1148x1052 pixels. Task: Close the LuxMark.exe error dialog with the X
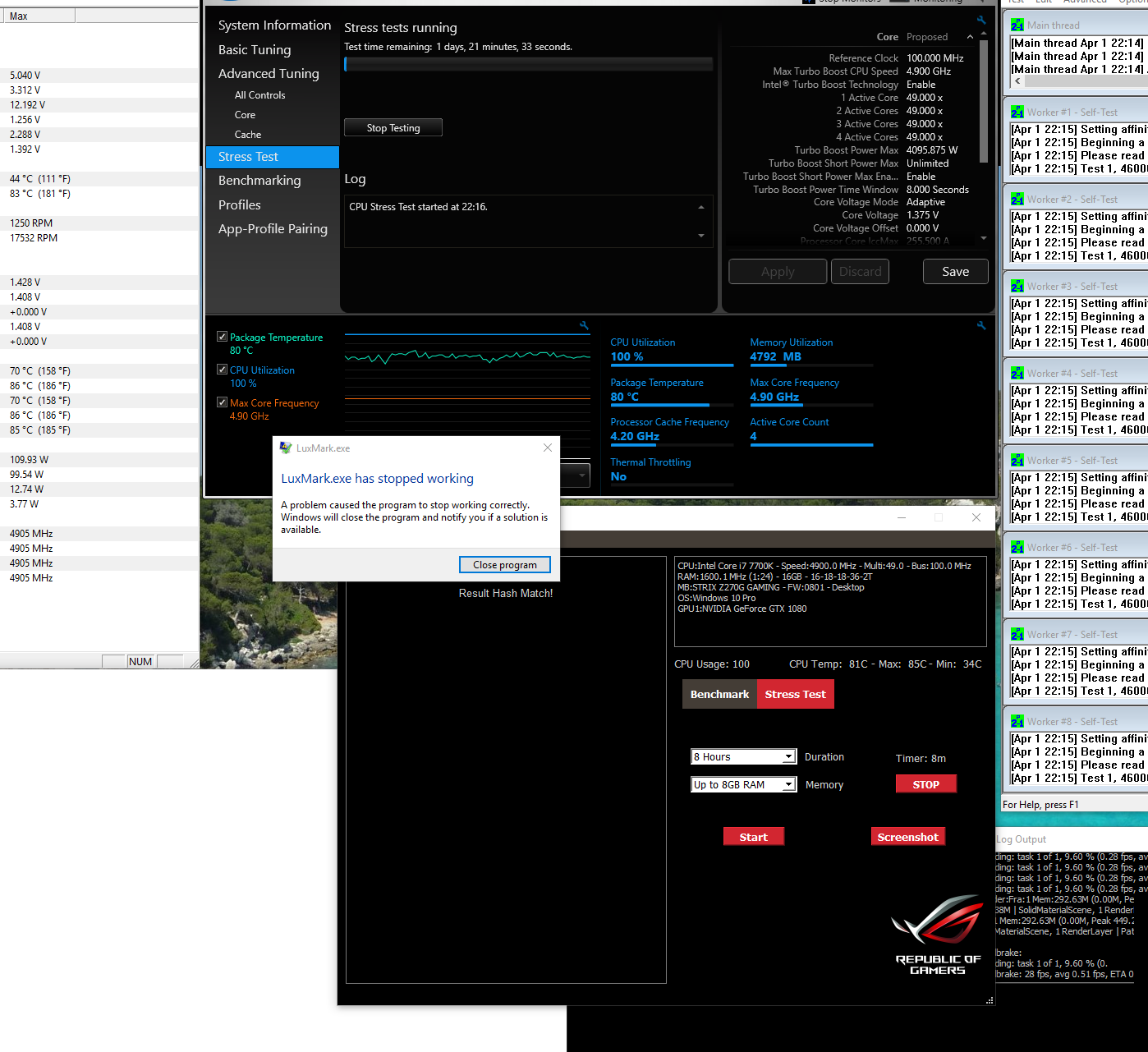(x=548, y=448)
